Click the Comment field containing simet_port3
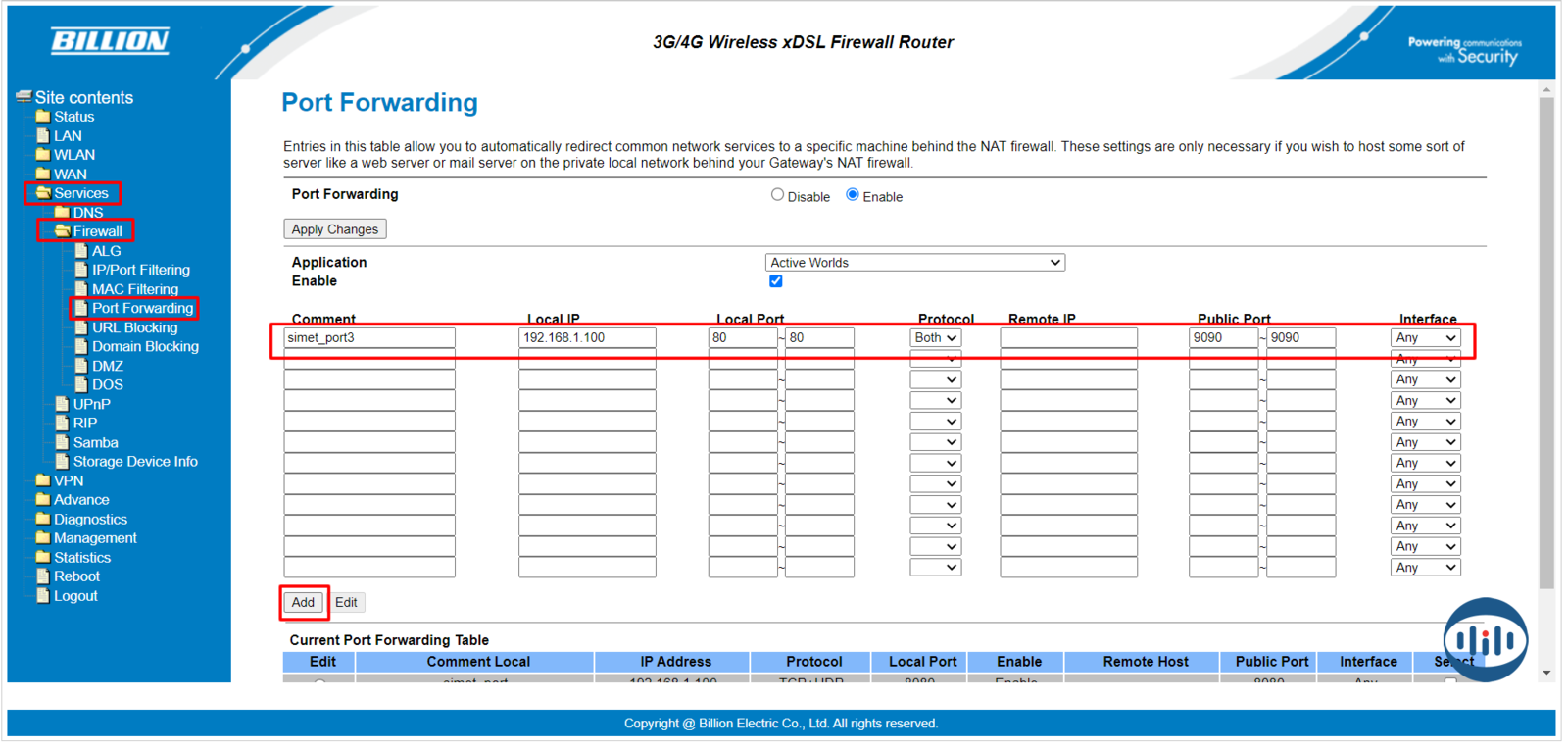The height and width of the screenshot is (751, 1568). coord(369,338)
